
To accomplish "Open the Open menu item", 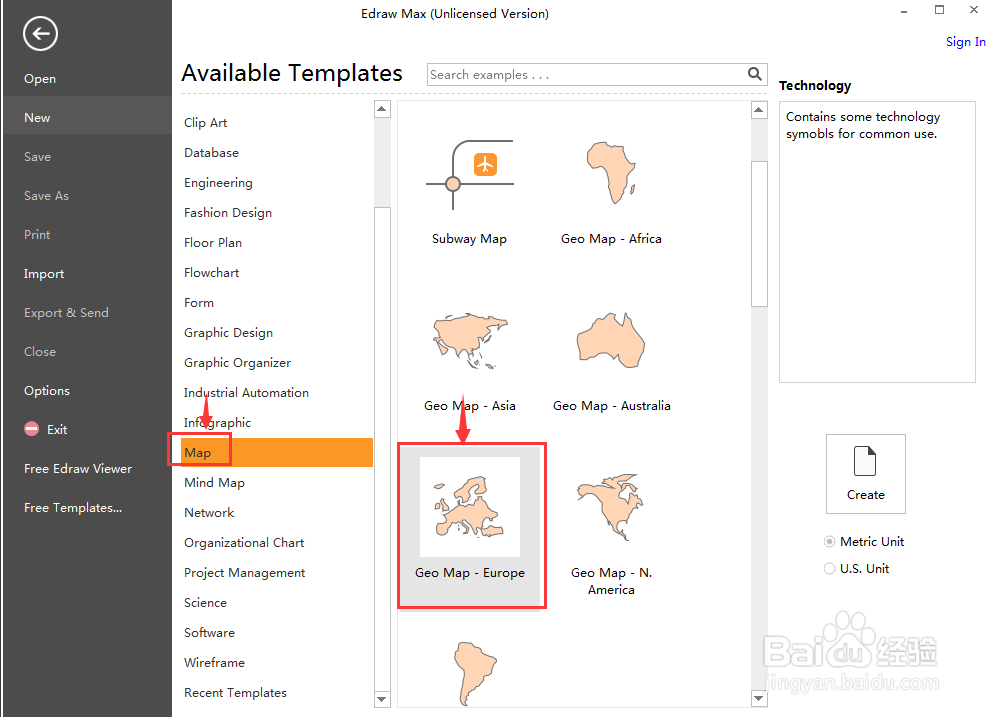I will point(40,79).
